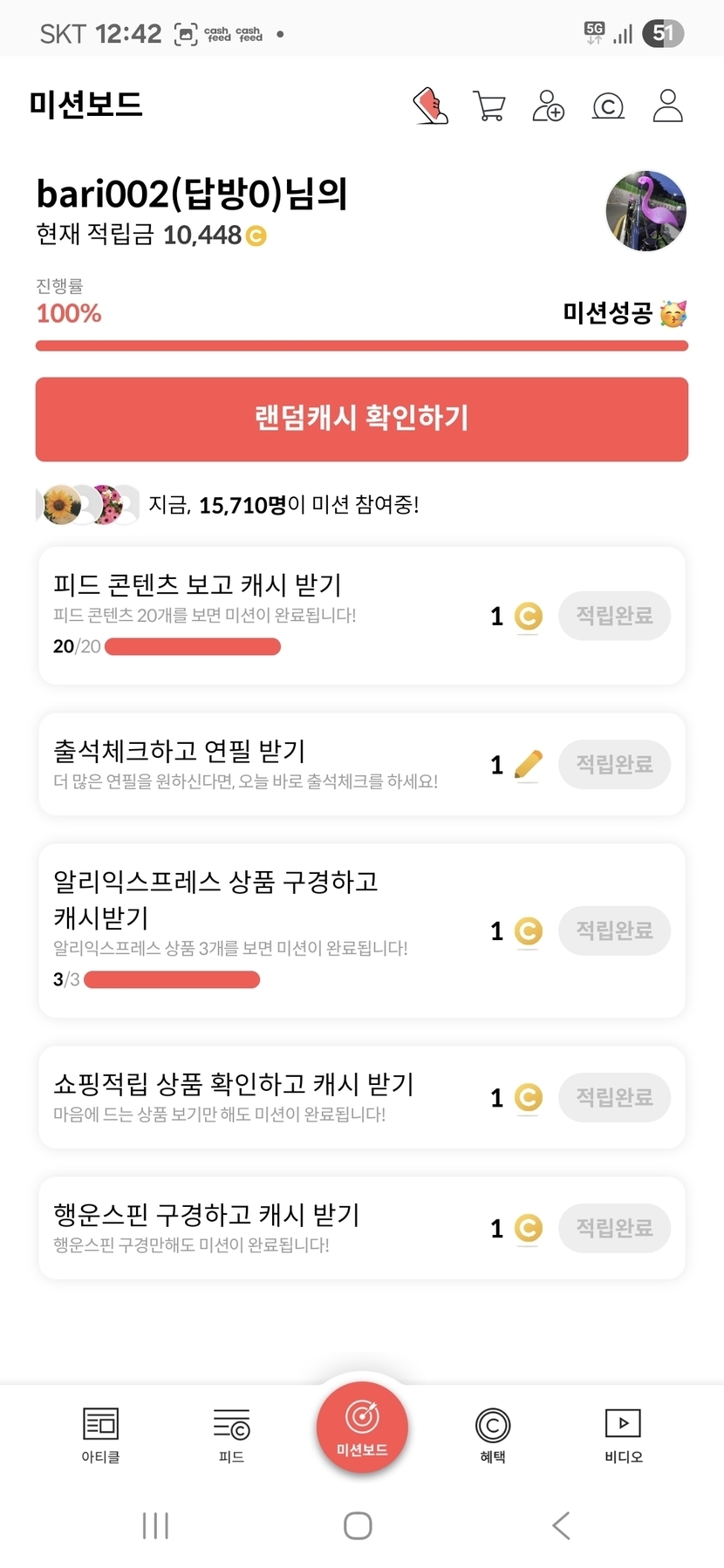
Task: Tap 적립완료 for the 행운스핀 mission
Action: pos(614,1228)
